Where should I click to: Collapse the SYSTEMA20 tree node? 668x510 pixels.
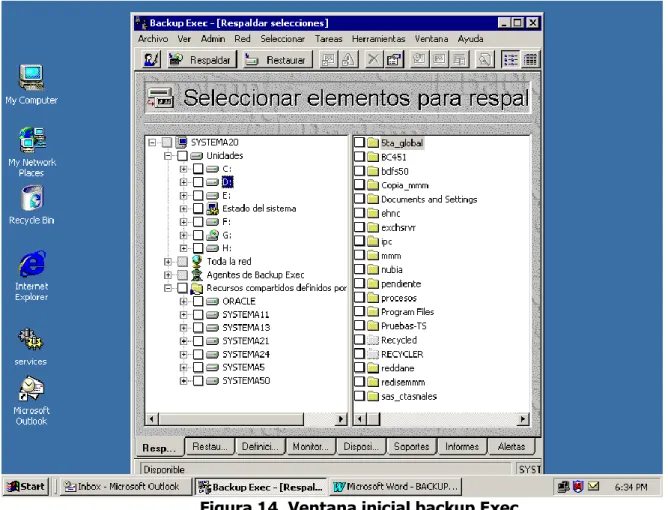tap(152, 142)
